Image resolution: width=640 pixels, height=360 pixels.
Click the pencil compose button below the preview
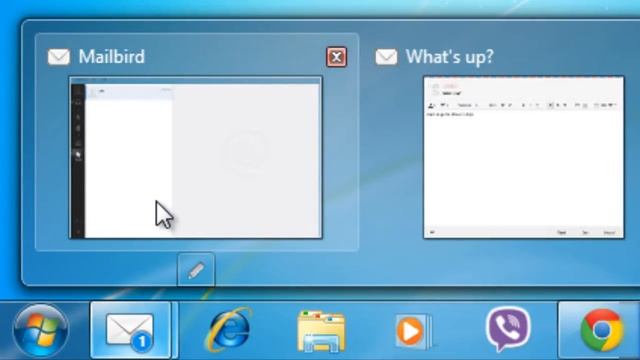pos(196,270)
